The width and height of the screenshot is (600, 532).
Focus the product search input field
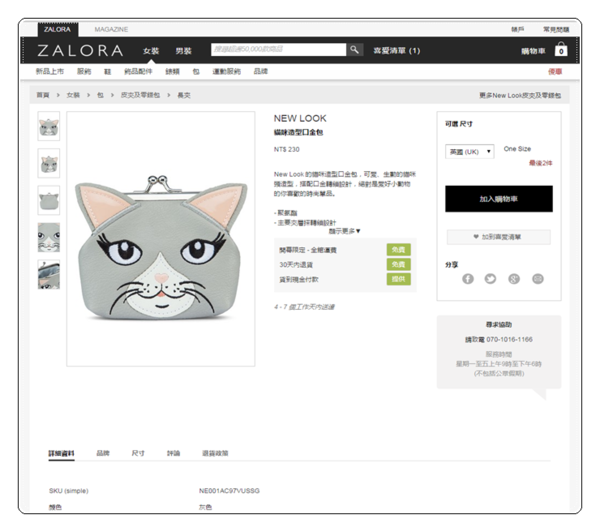tap(279, 49)
